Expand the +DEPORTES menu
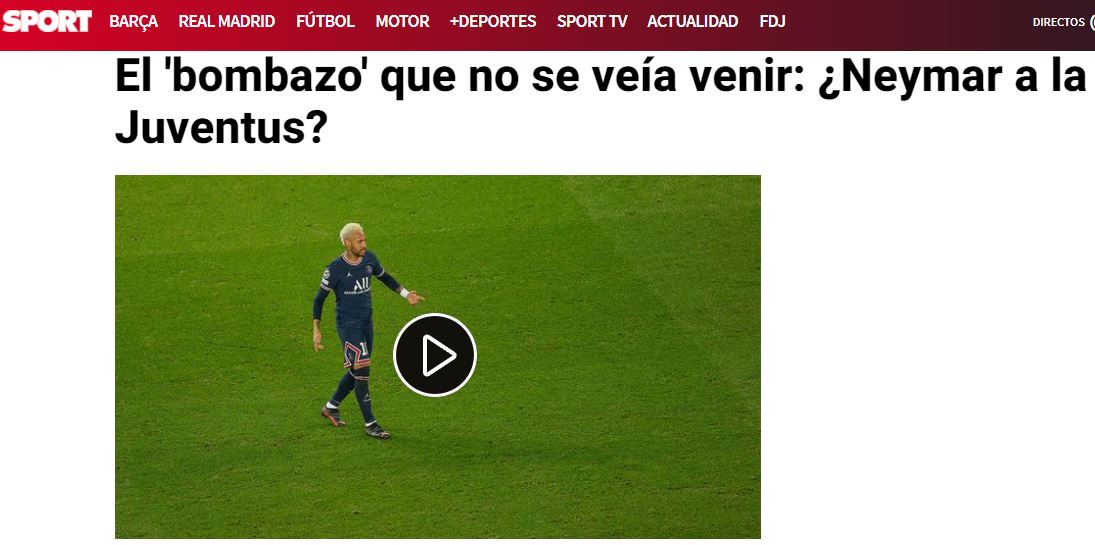 493,22
